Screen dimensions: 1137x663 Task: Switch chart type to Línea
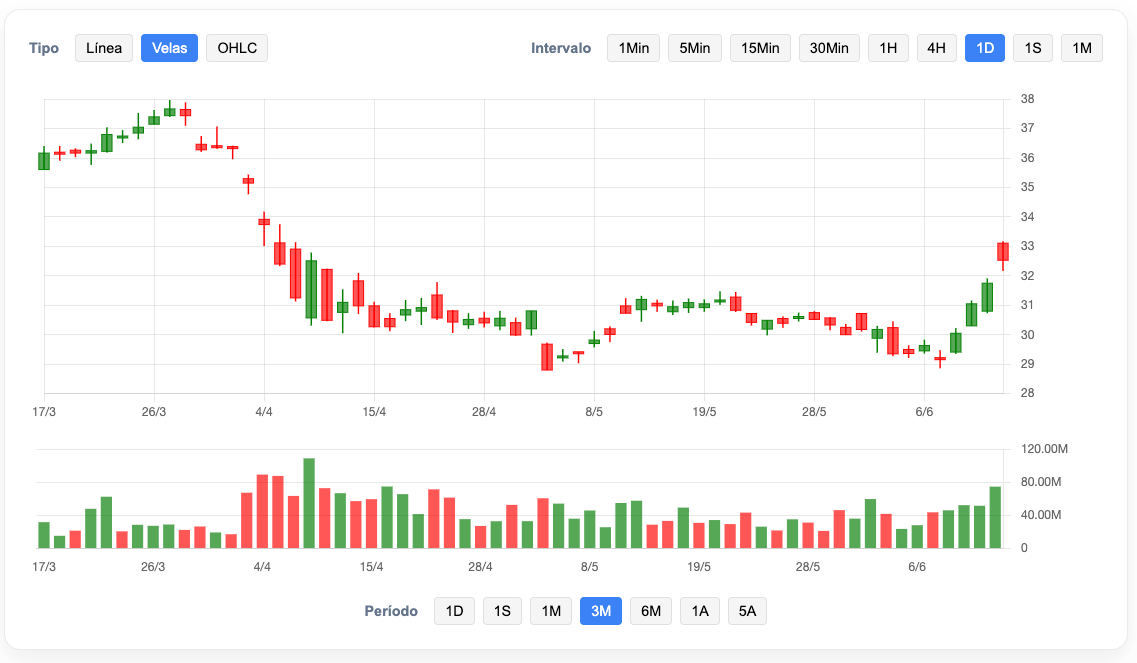tap(104, 48)
